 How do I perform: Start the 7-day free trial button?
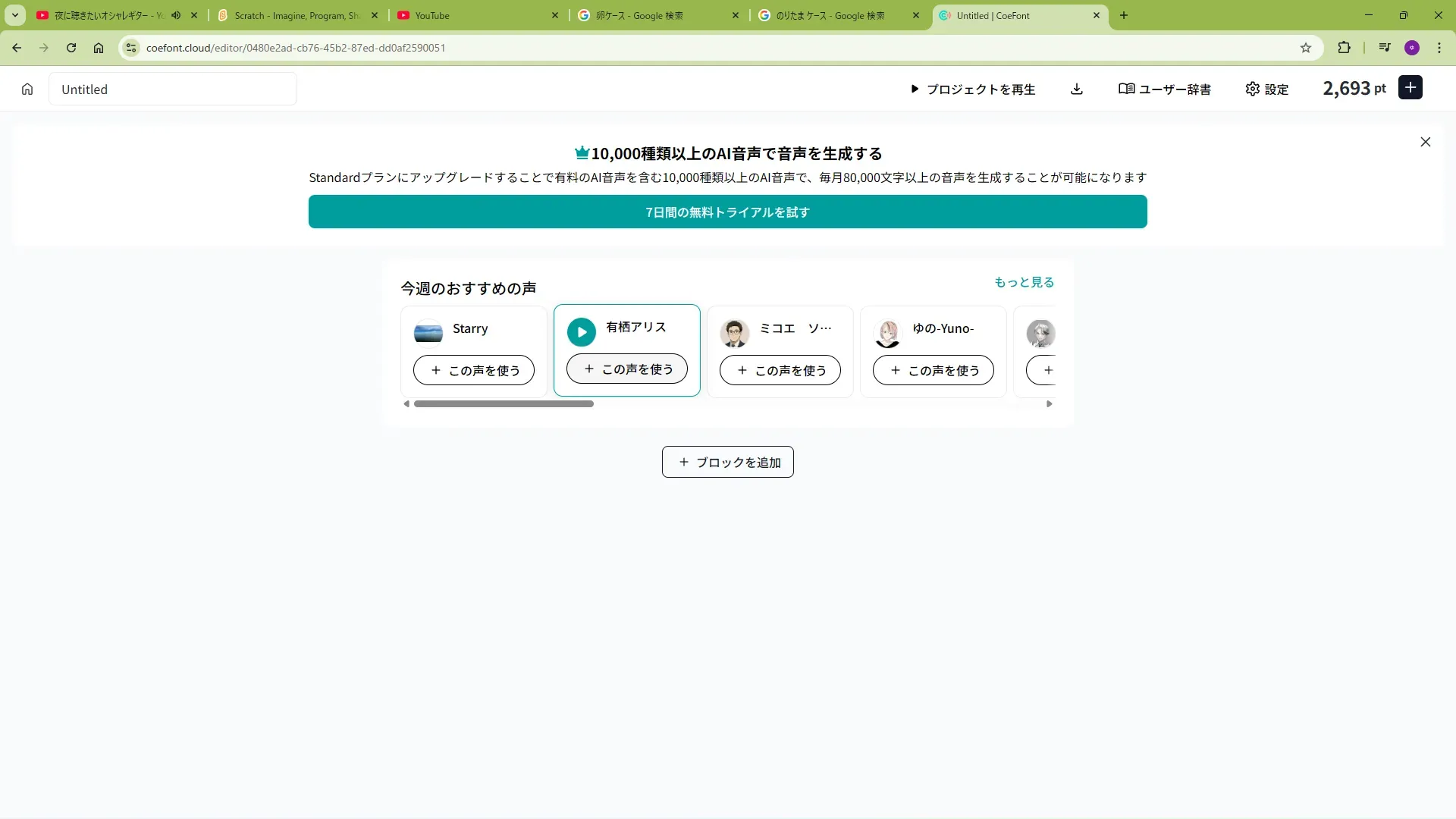click(x=727, y=212)
